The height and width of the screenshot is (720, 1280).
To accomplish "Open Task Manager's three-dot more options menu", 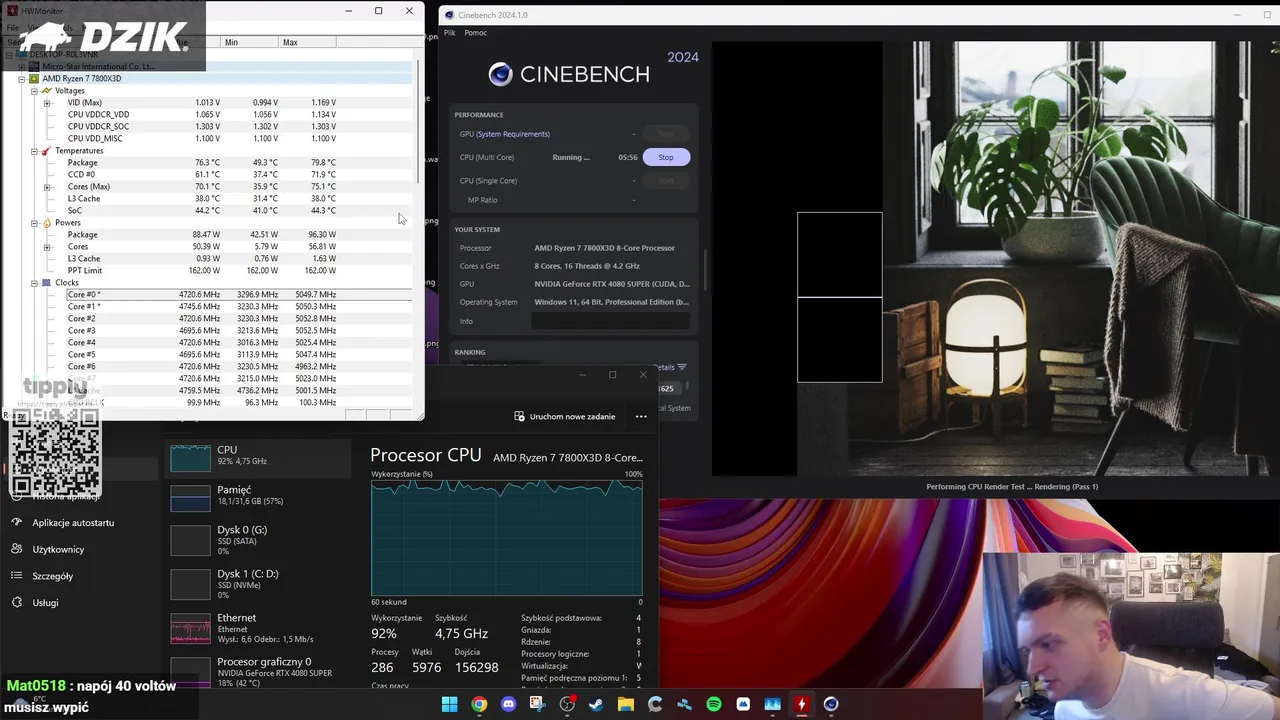I will tap(641, 416).
